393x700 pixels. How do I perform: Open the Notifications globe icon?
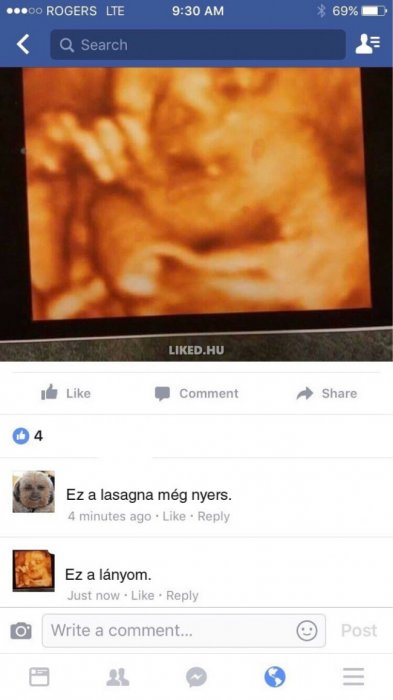tap(275, 677)
